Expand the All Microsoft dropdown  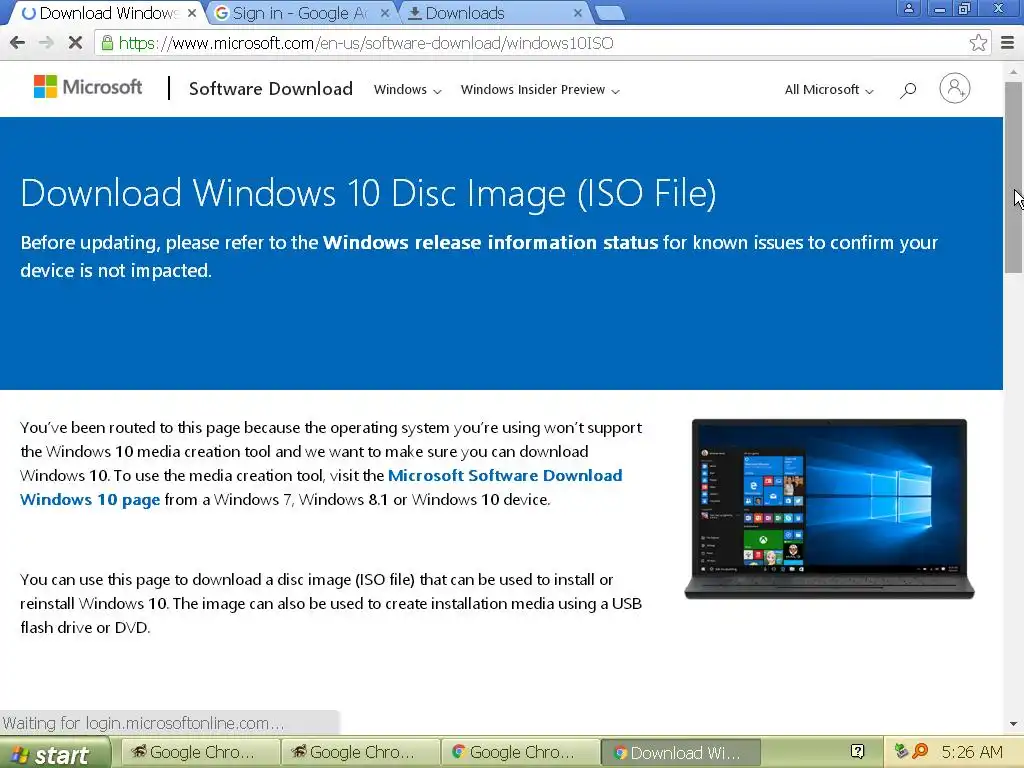[829, 89]
